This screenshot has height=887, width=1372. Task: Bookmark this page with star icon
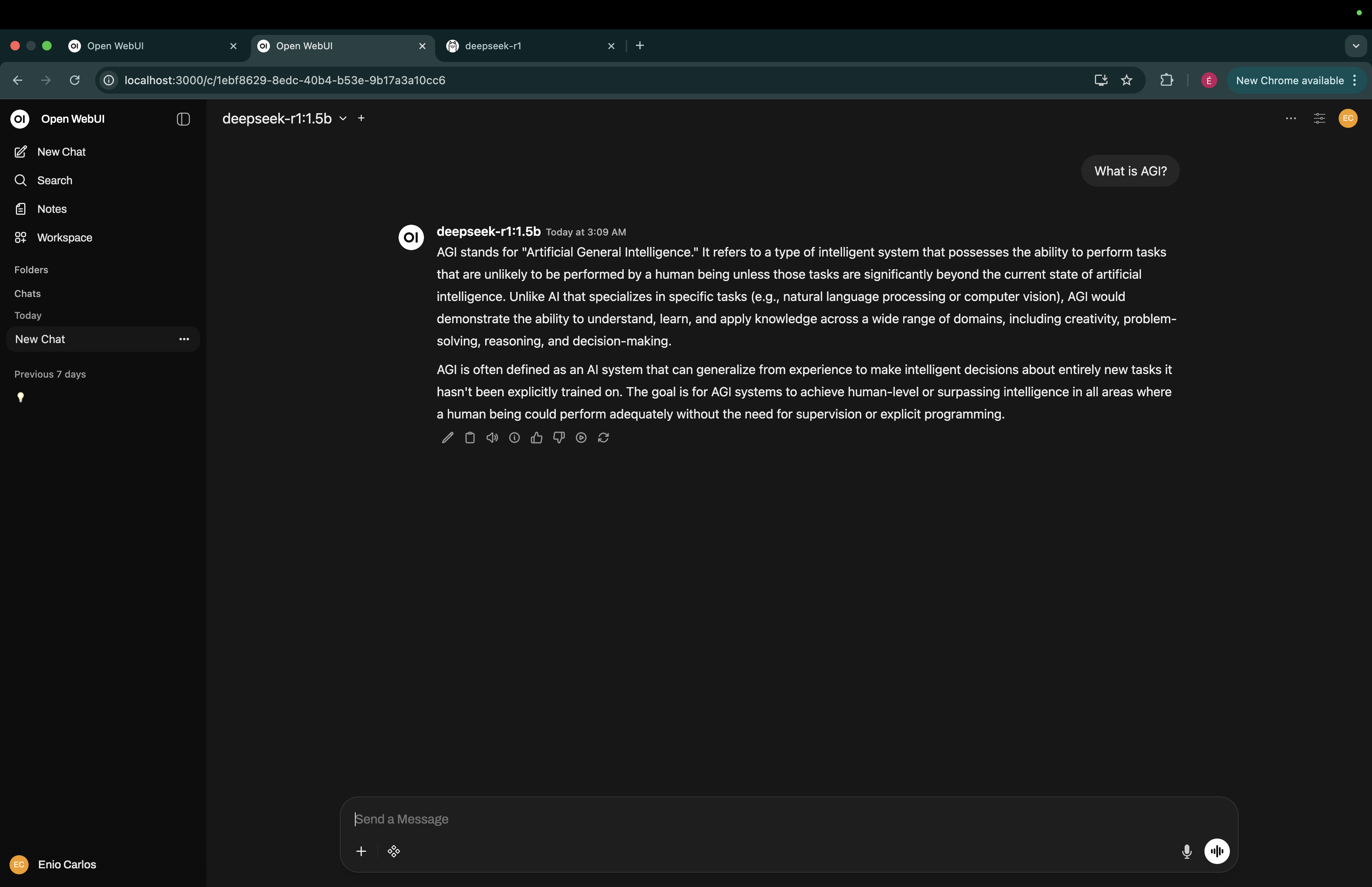point(1127,80)
